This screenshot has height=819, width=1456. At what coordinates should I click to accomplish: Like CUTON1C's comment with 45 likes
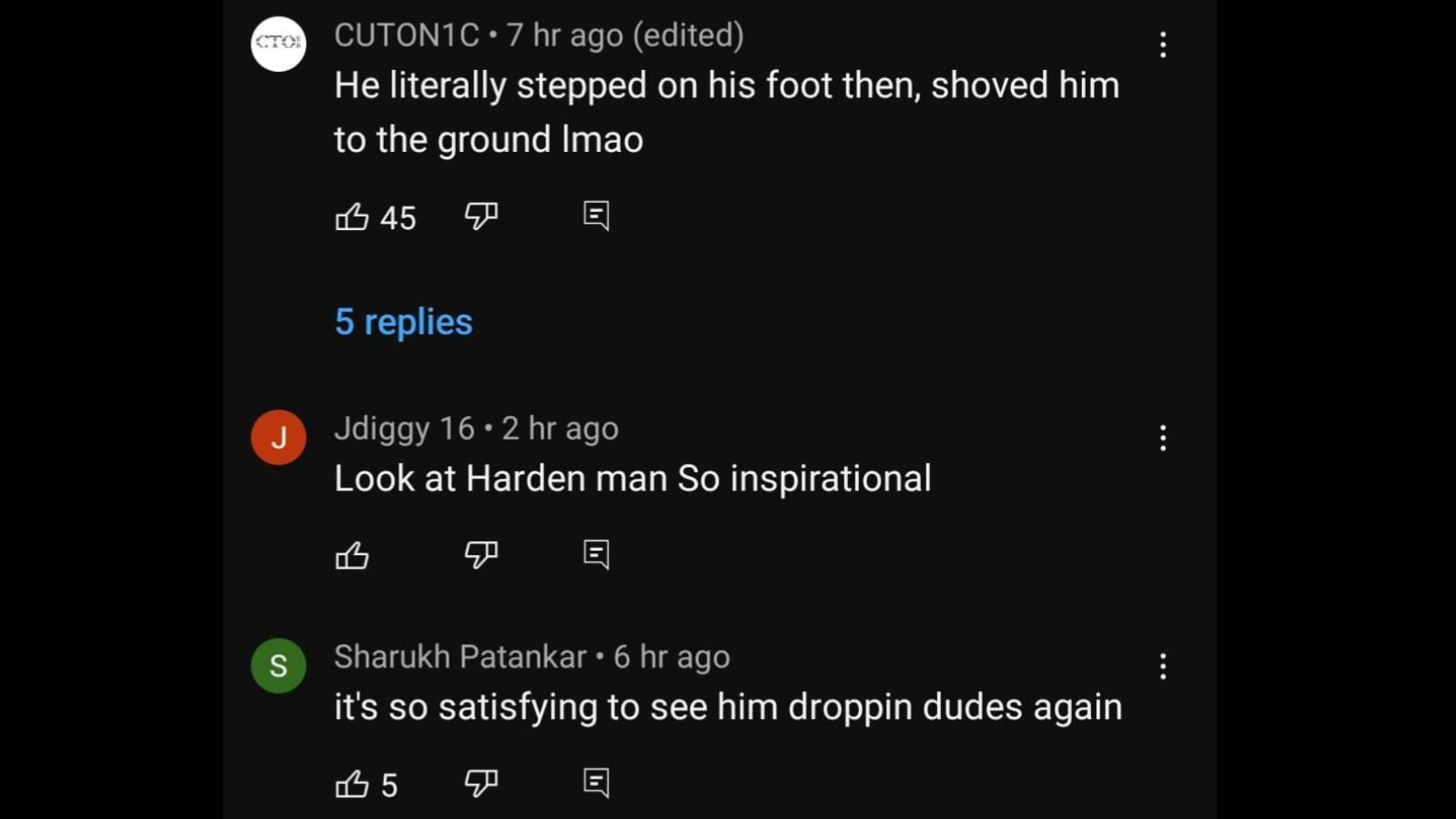coord(352,217)
